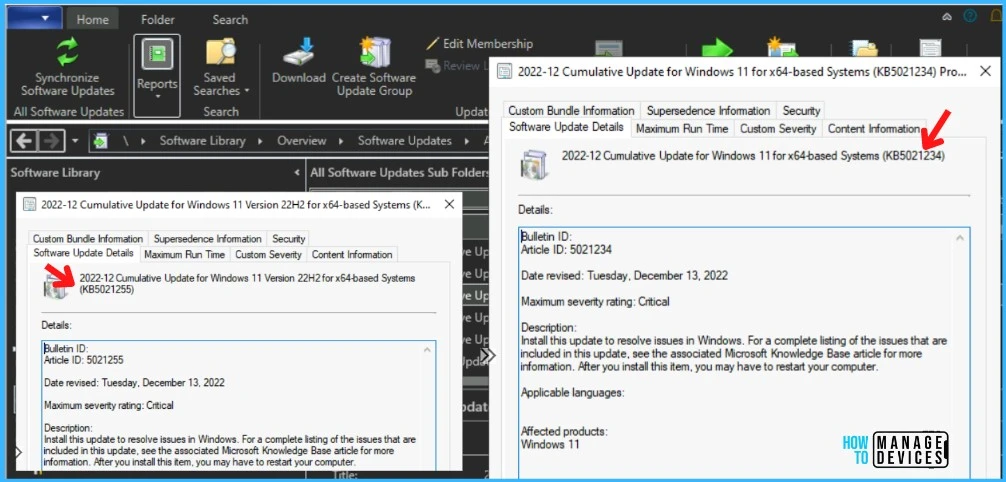Collapse the Software Library pane arrow
This screenshot has width=1006, height=482.
tap(296, 173)
